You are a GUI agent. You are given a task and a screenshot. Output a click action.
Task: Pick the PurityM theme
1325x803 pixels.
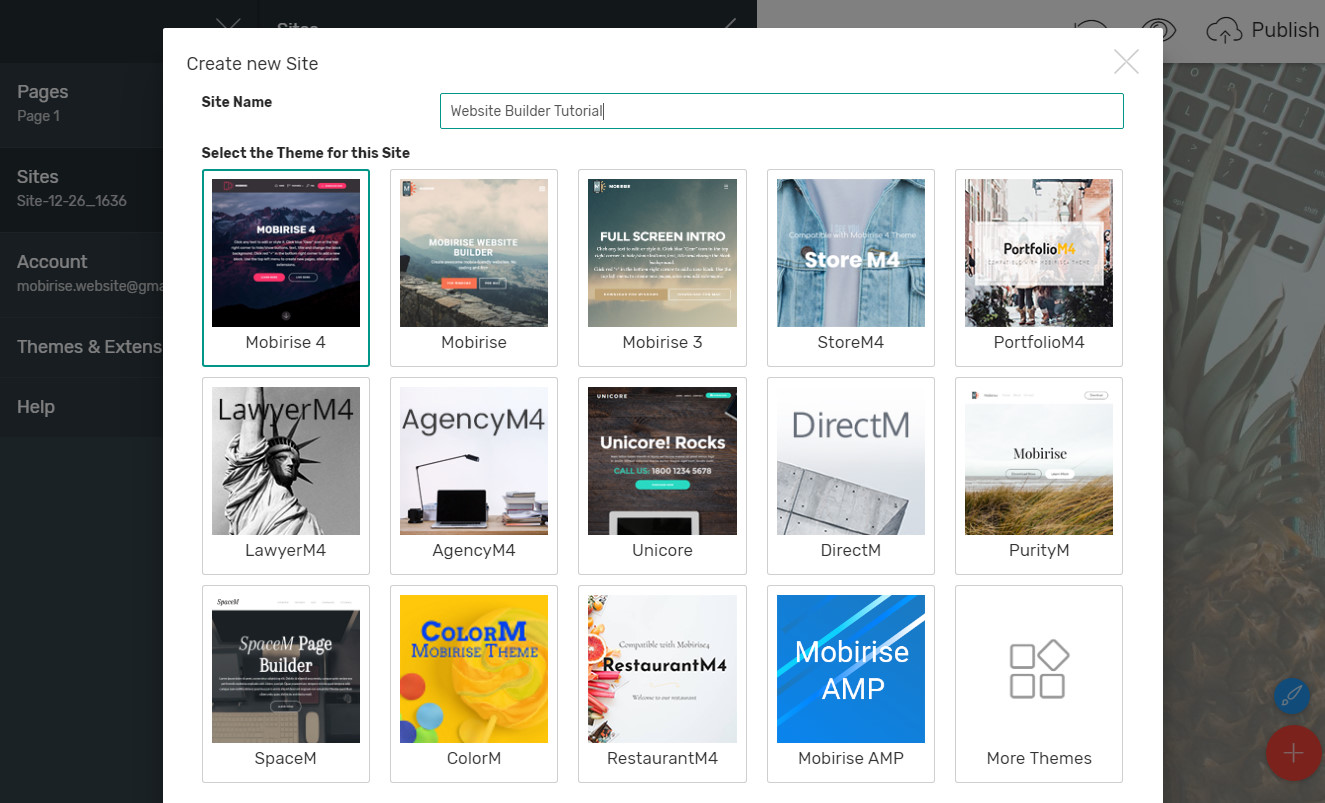coord(1039,476)
